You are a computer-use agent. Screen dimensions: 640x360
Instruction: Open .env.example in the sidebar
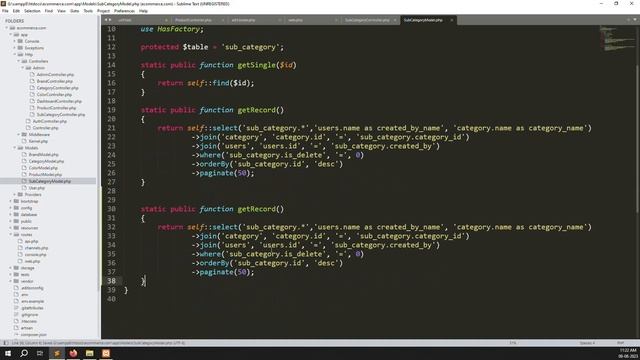(32, 301)
